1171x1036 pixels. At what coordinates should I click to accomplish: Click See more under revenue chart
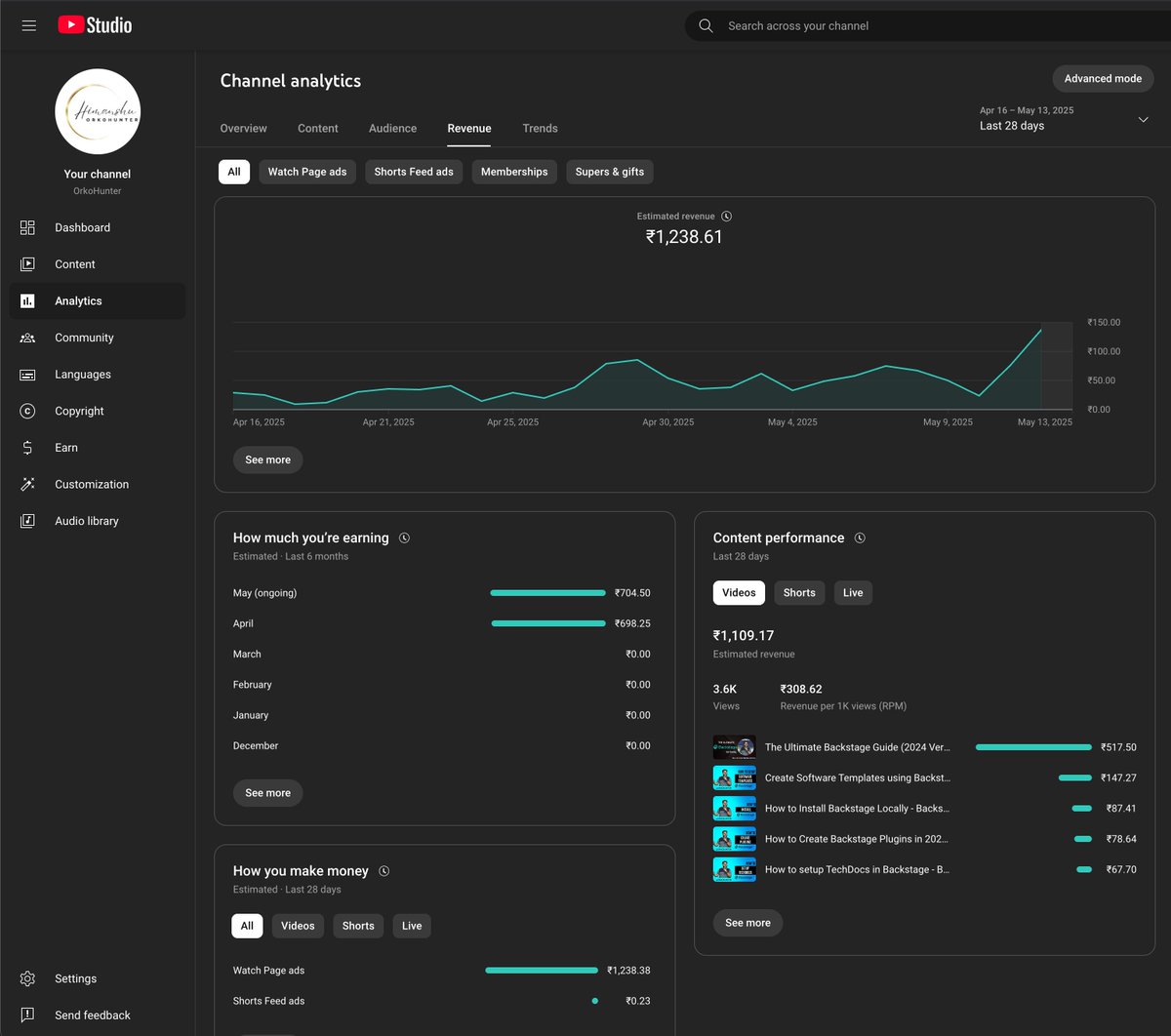tap(268, 459)
